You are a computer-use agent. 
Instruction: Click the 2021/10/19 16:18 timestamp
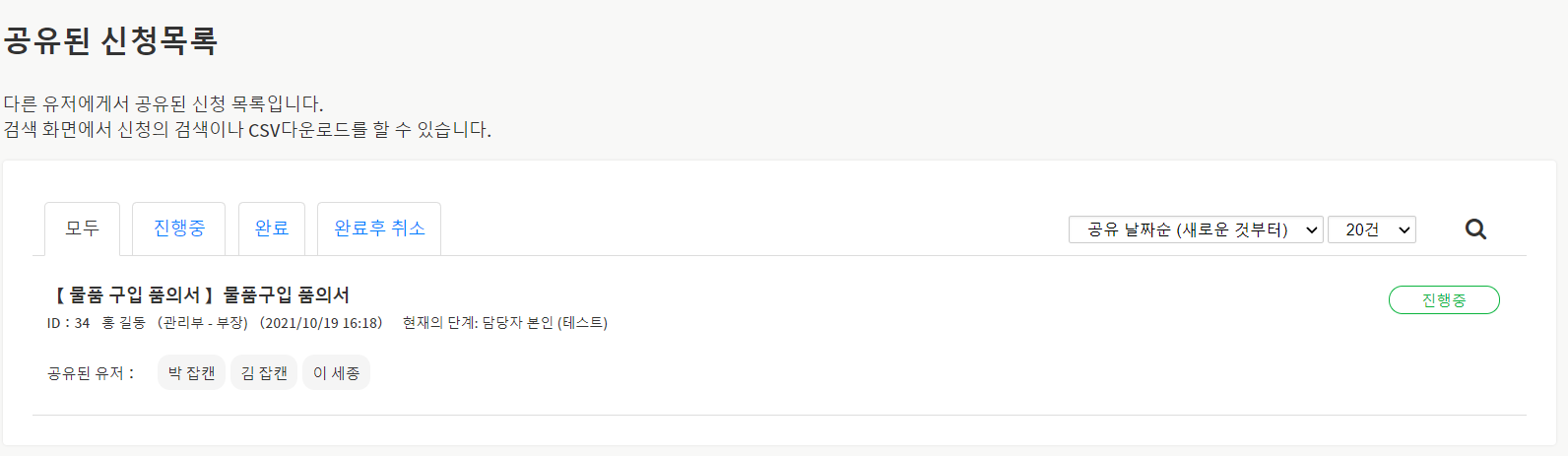321,323
